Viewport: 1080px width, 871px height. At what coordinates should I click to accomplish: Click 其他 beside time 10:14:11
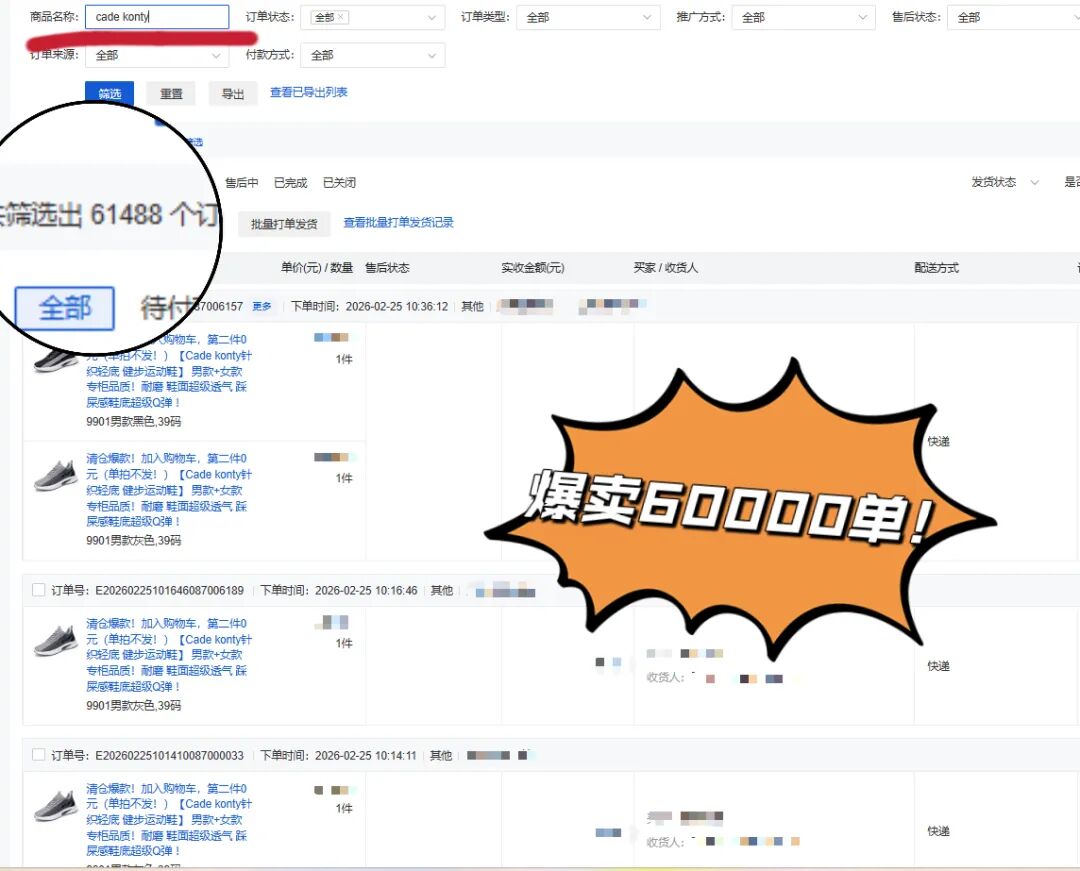(441, 756)
